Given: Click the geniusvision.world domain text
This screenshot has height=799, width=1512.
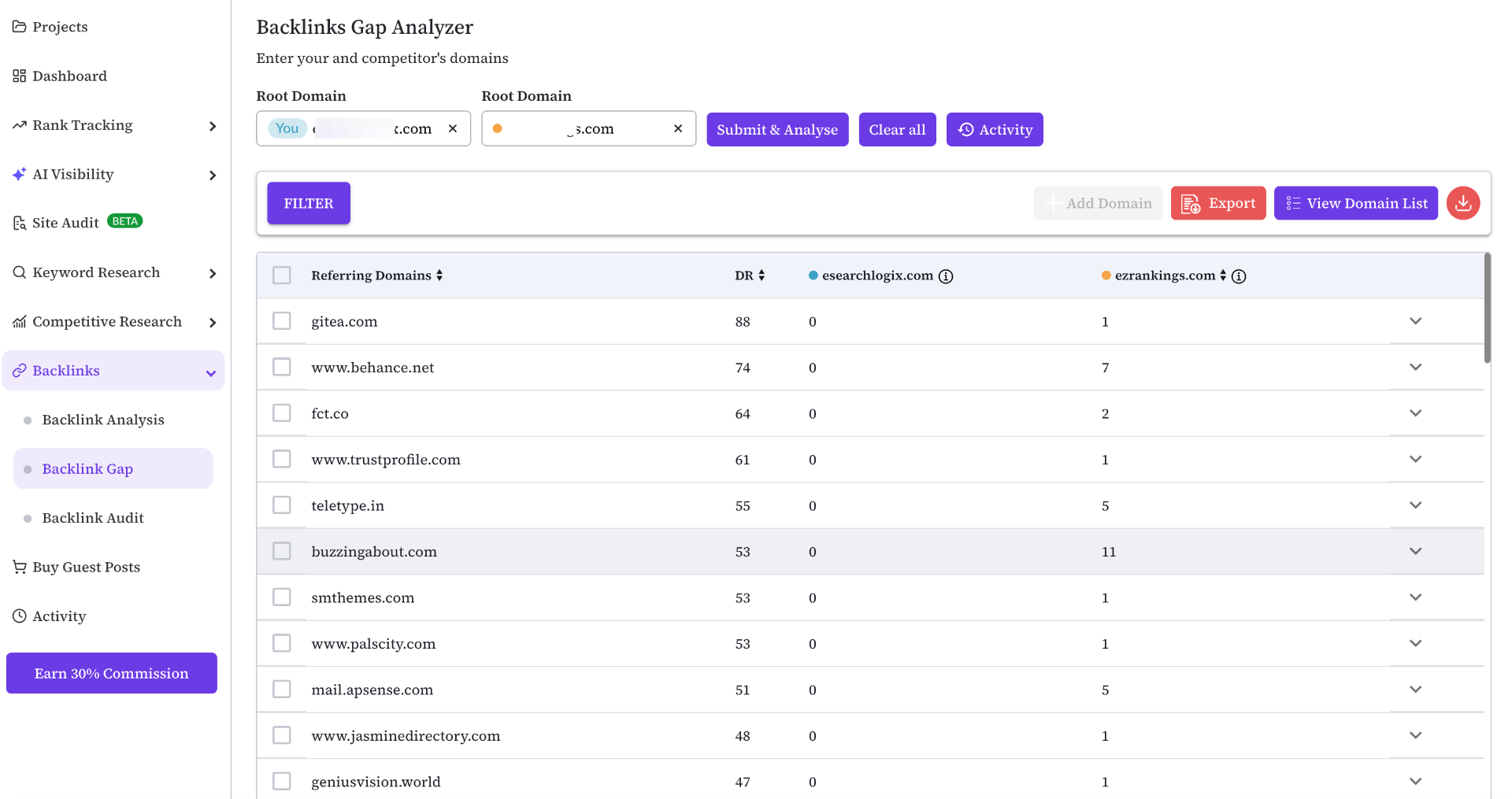Looking at the screenshot, I should pyautogui.click(x=376, y=782).
